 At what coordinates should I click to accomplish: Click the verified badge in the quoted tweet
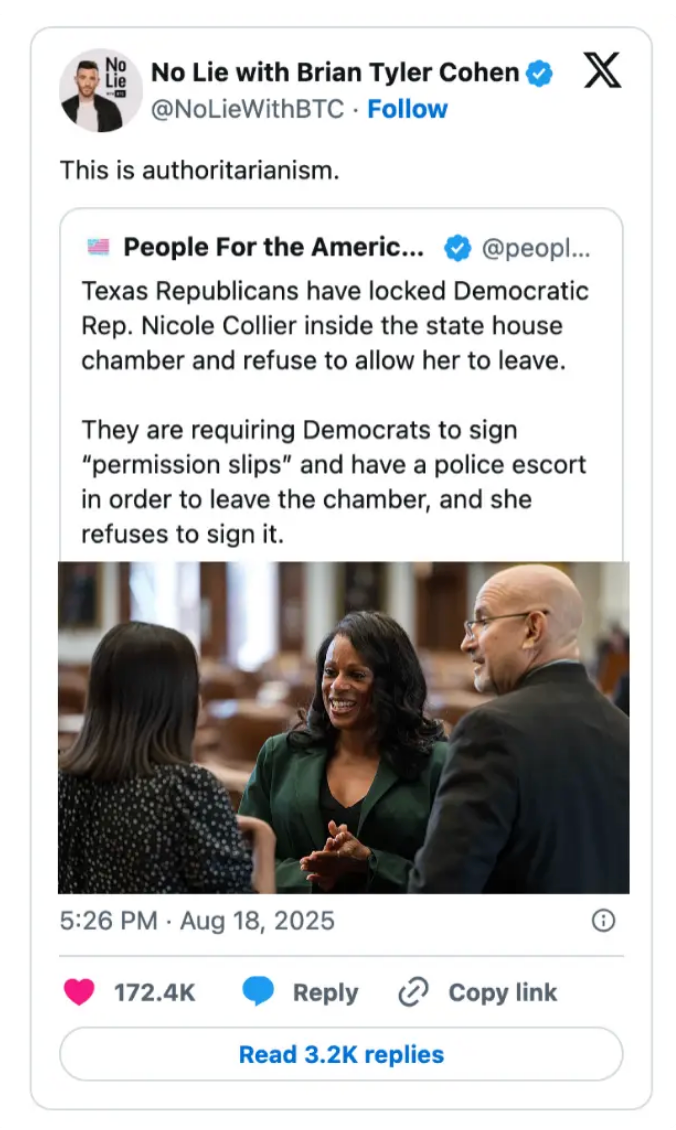click(x=457, y=247)
